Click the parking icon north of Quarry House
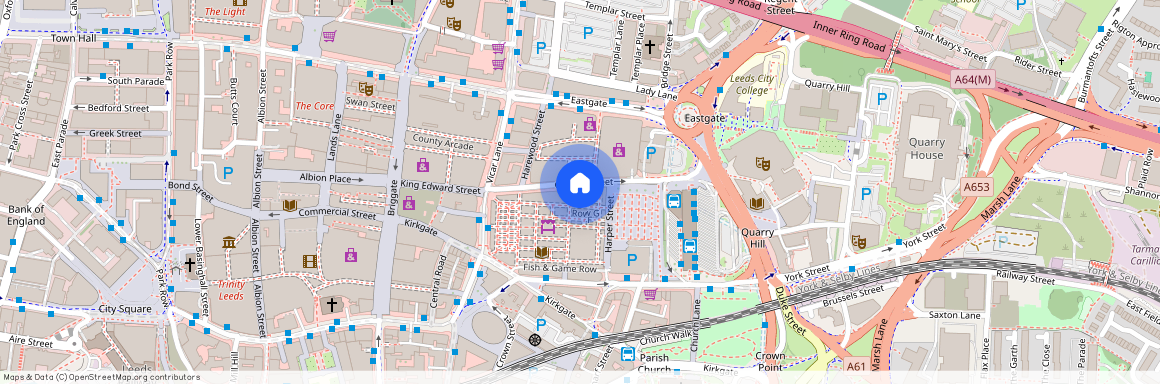Screen dimensions: 1160x384 [881, 98]
